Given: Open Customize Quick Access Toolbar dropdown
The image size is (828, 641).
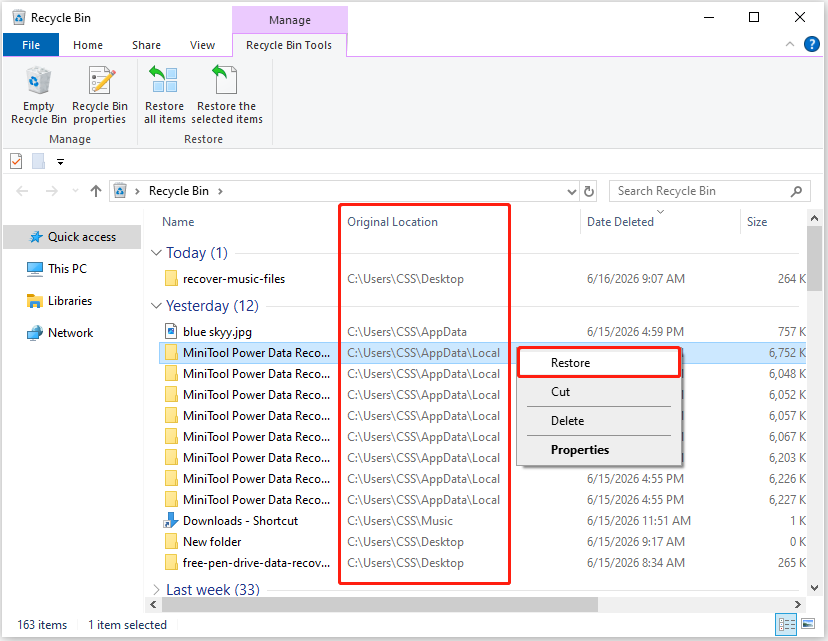Looking at the screenshot, I should coord(60,162).
